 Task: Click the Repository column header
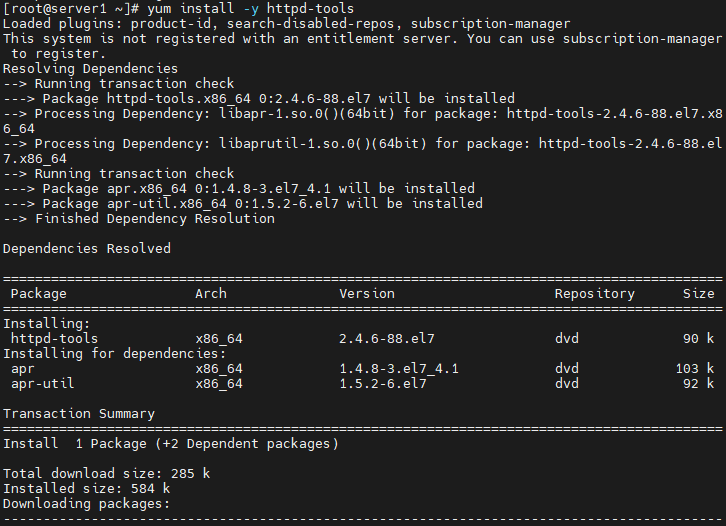coord(595,294)
